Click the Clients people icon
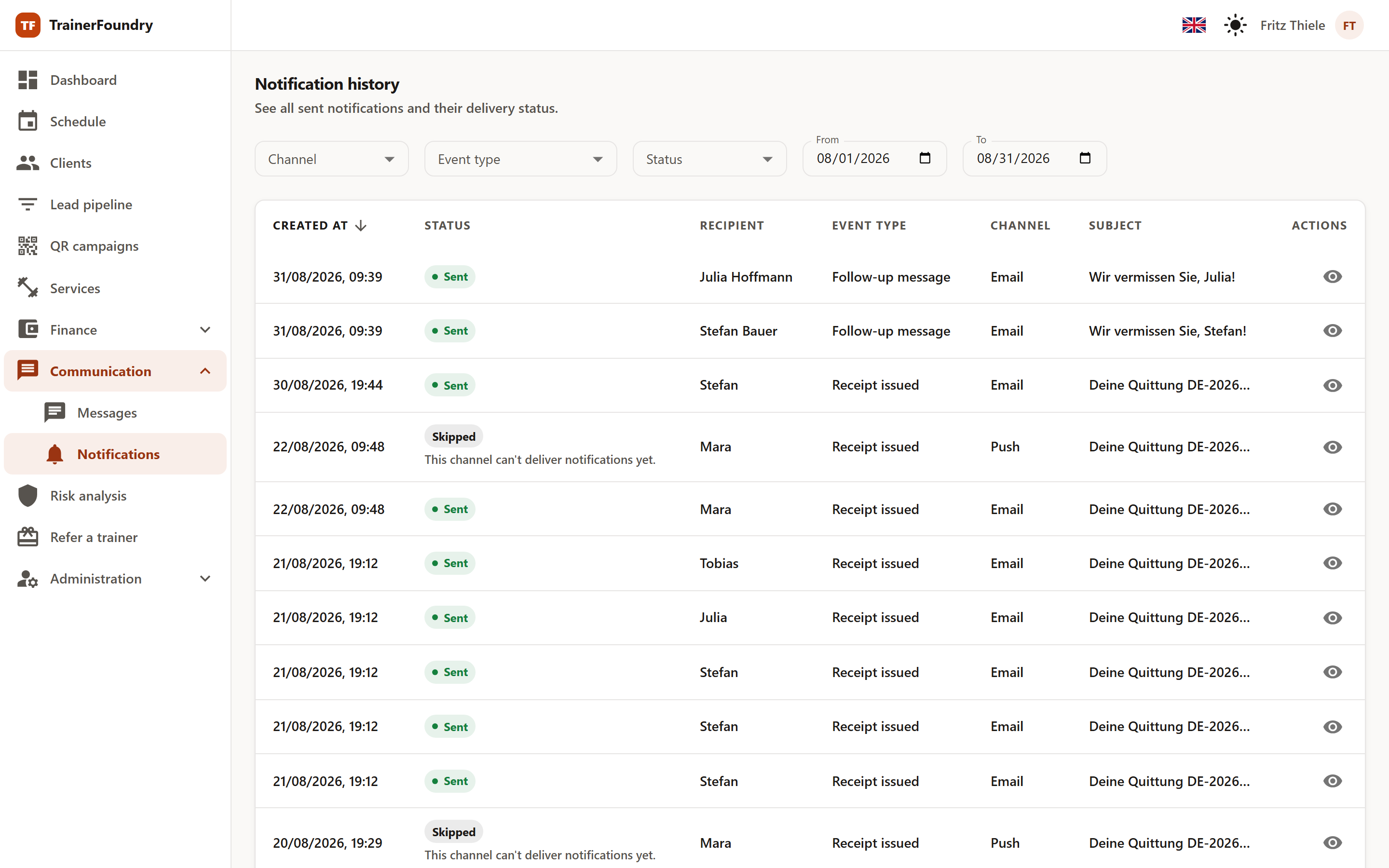The image size is (1389, 868). point(27,163)
